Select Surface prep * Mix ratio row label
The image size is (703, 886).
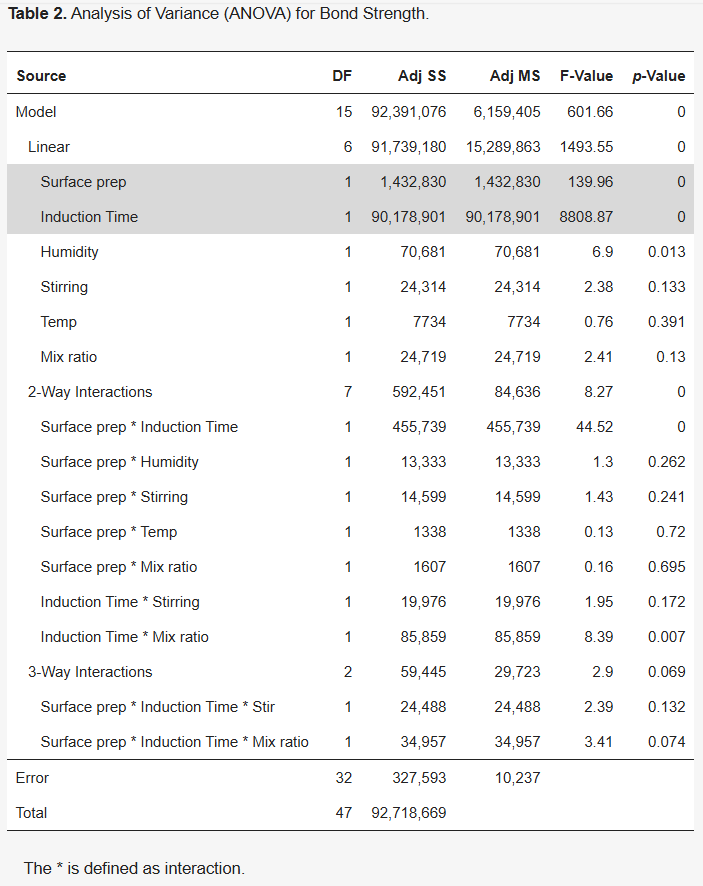[119, 567]
